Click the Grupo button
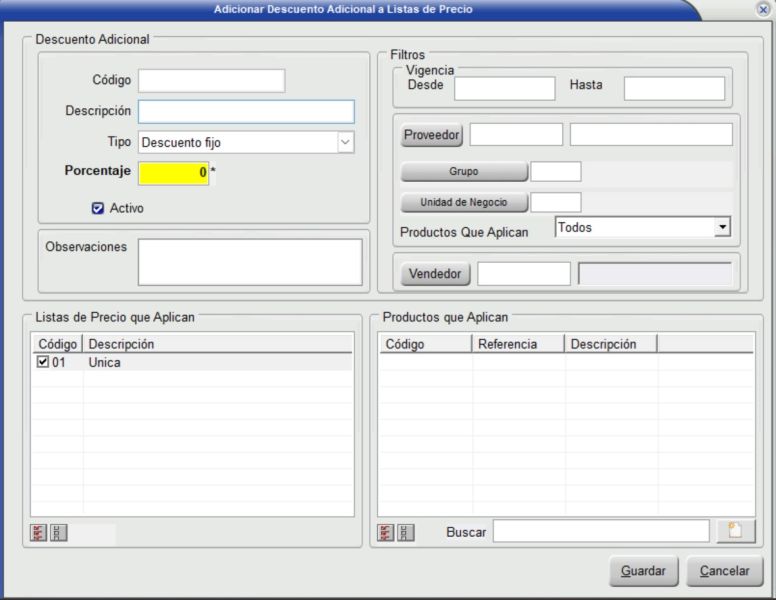The height and width of the screenshot is (600, 776). [464, 172]
